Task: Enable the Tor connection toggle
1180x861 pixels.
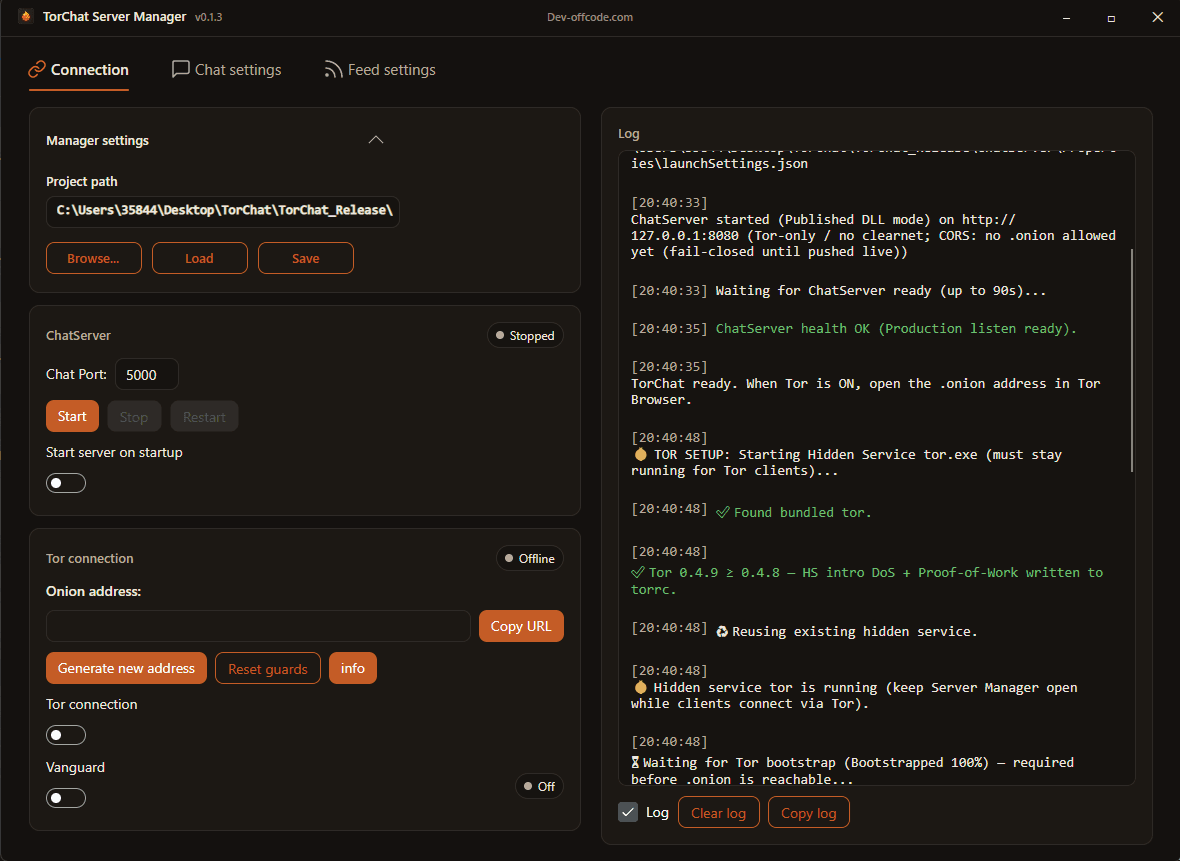Action: point(65,735)
